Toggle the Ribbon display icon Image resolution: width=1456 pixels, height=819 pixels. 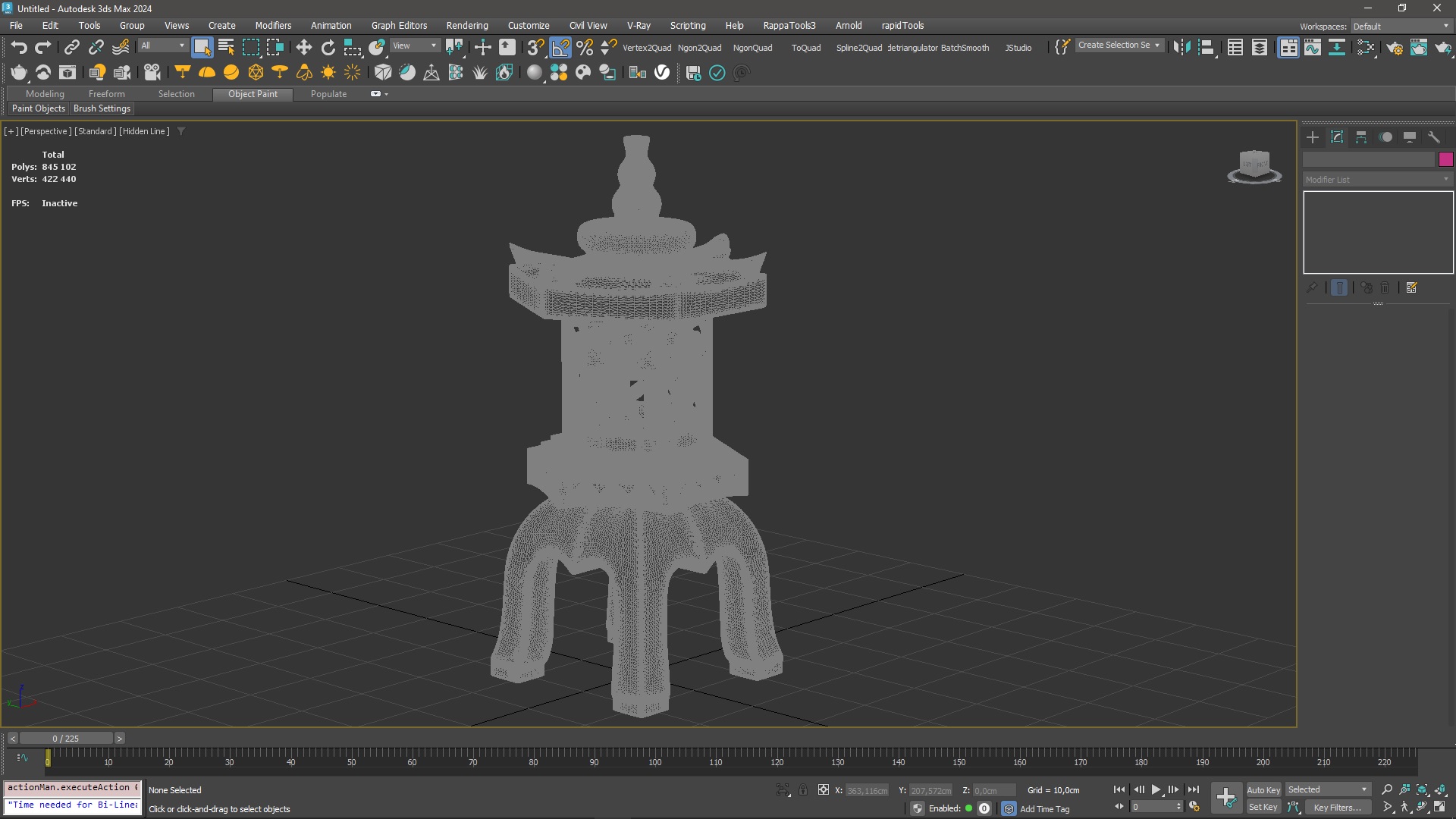[x=1288, y=47]
